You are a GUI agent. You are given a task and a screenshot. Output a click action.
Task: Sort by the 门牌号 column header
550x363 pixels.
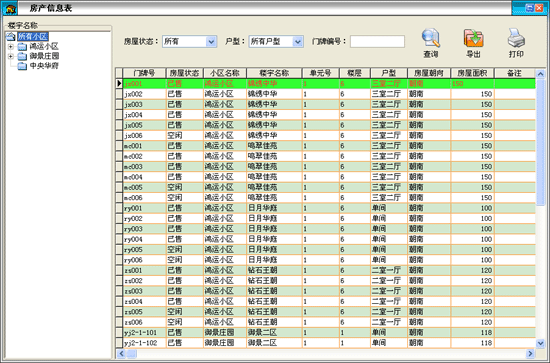pos(144,73)
